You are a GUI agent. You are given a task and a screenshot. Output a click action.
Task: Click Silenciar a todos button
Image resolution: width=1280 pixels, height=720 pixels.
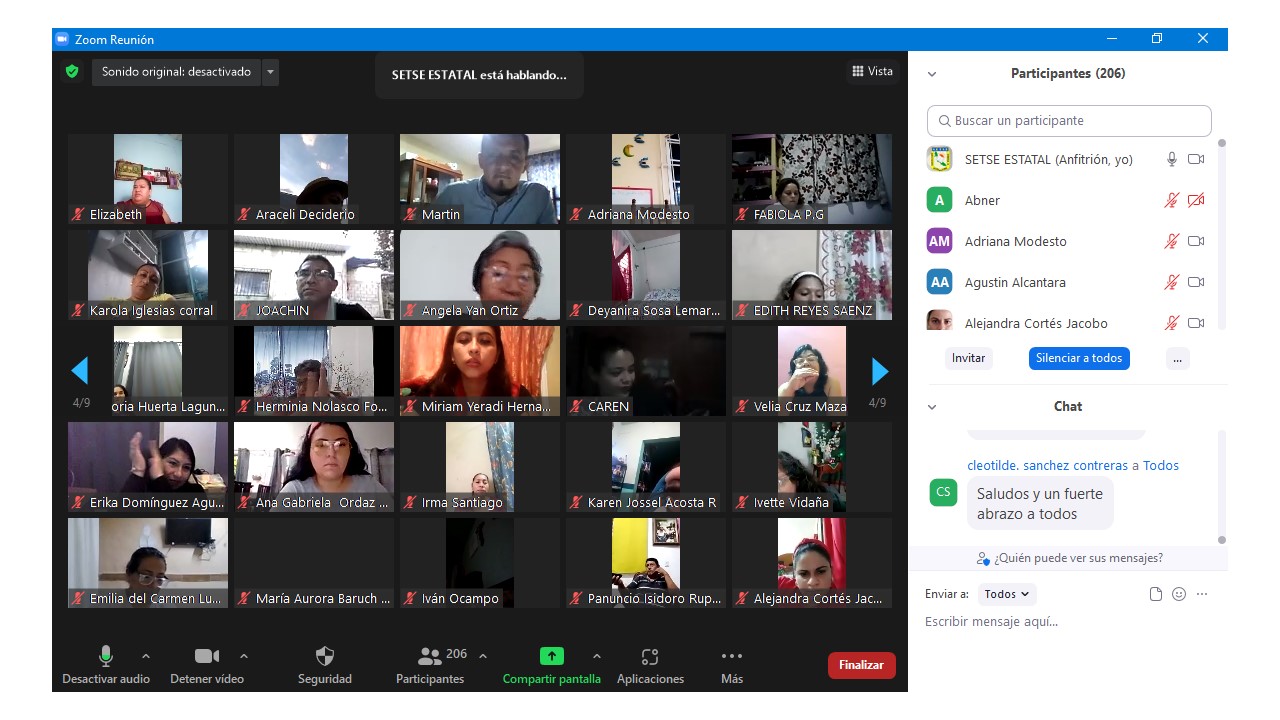[1079, 358]
